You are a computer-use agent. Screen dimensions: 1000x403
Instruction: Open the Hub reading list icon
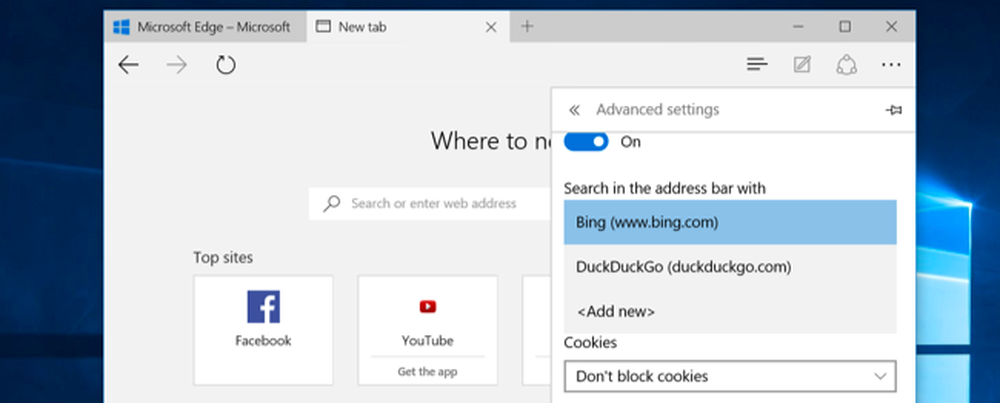[757, 64]
